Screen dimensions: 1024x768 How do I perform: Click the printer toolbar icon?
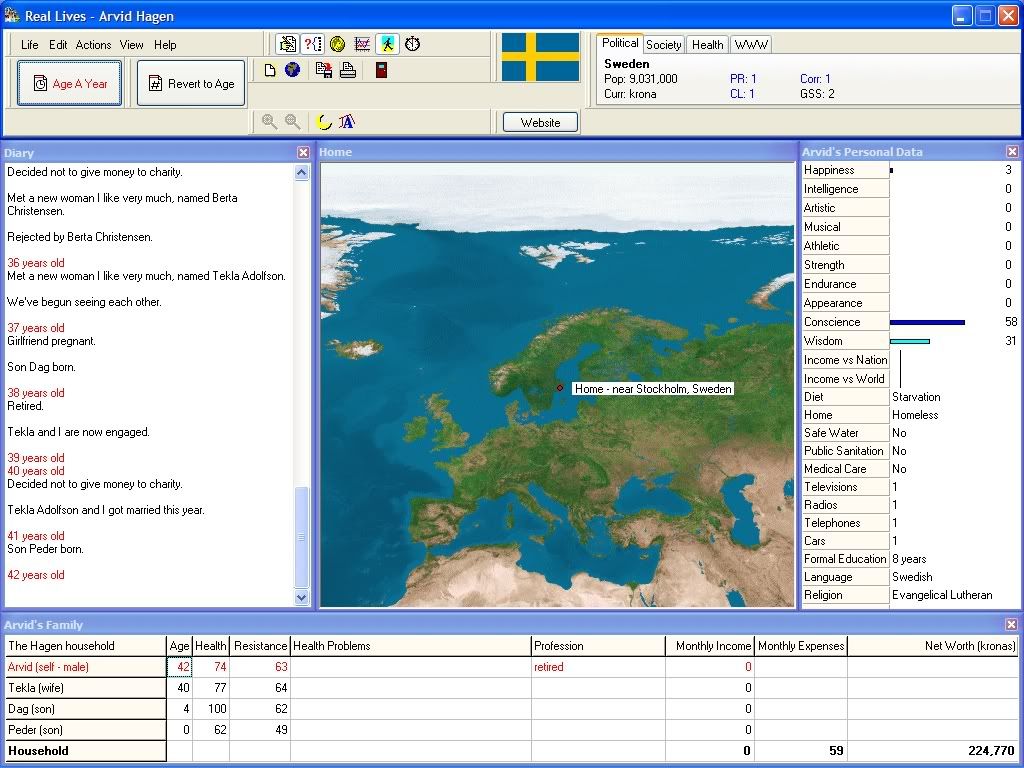point(347,70)
